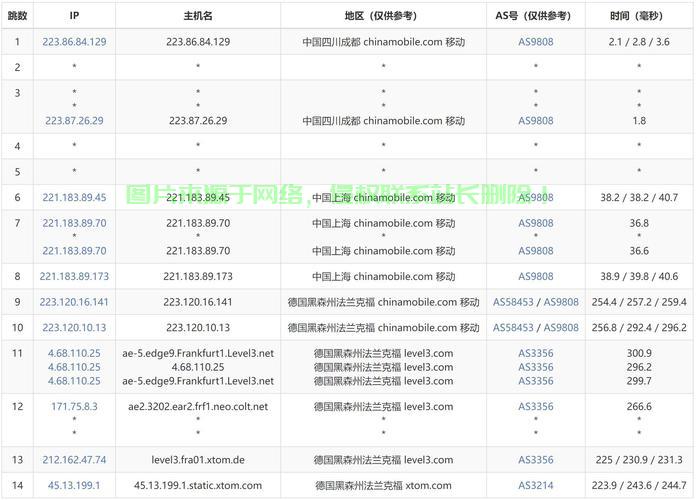Select hostname cell 221.183.89.173

click(x=198, y=276)
